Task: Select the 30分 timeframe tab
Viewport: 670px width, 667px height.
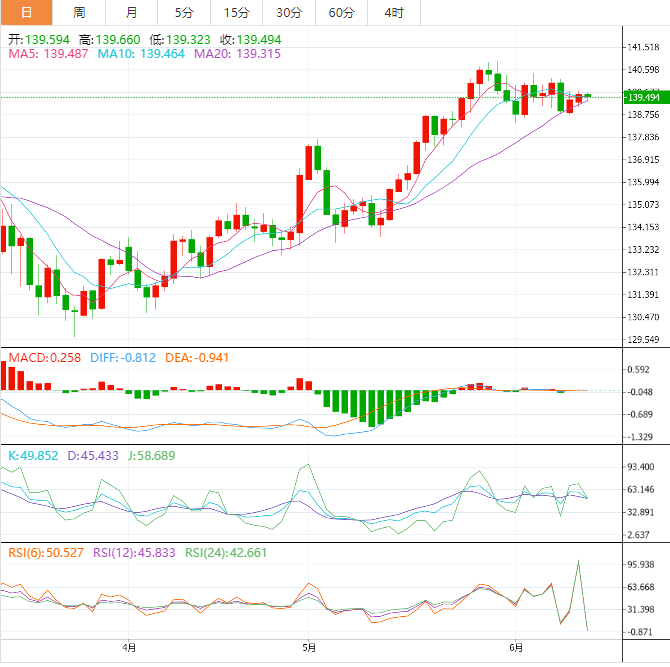Action: (x=289, y=13)
